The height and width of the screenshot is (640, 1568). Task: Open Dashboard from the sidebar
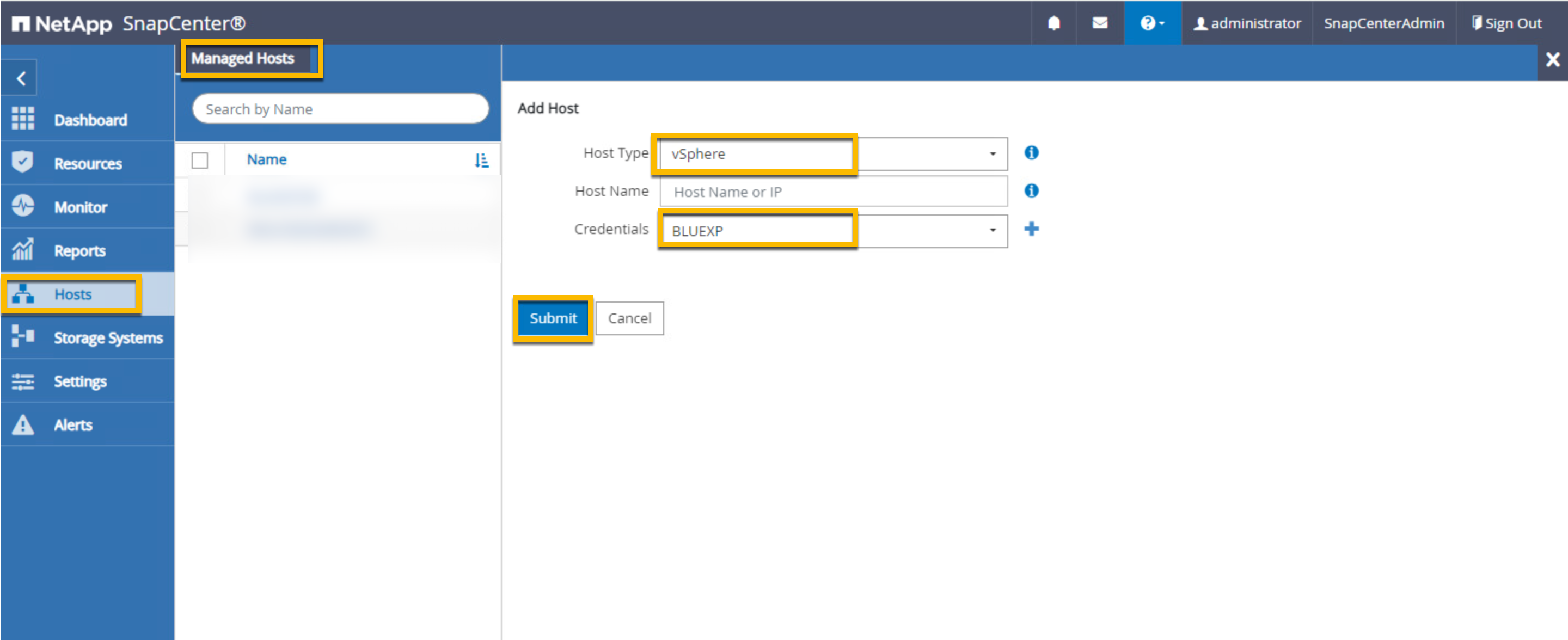coord(90,120)
